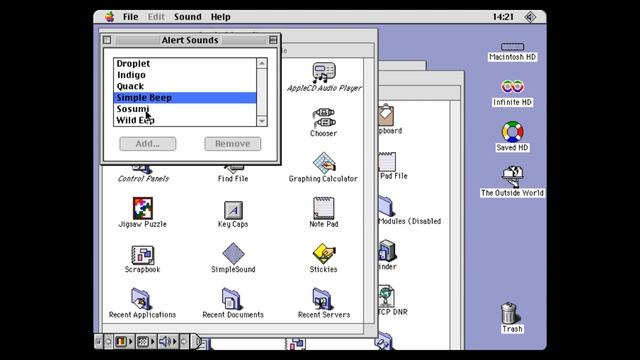Select the SimpleSound application icon
Viewport: 640px width, 360px height.
pos(233,253)
